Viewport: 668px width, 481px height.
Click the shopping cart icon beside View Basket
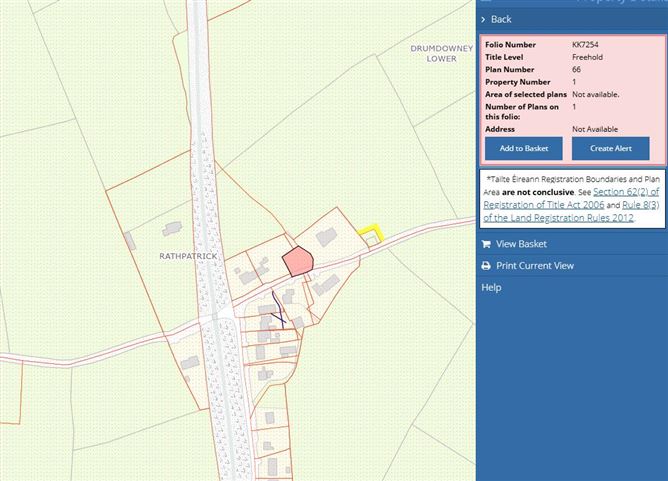pos(486,244)
